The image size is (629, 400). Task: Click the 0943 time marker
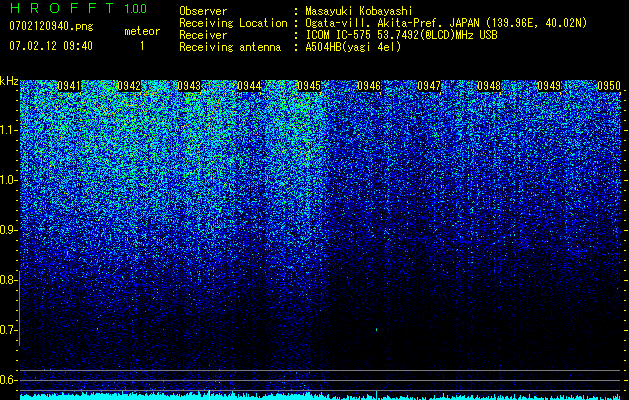189,86
